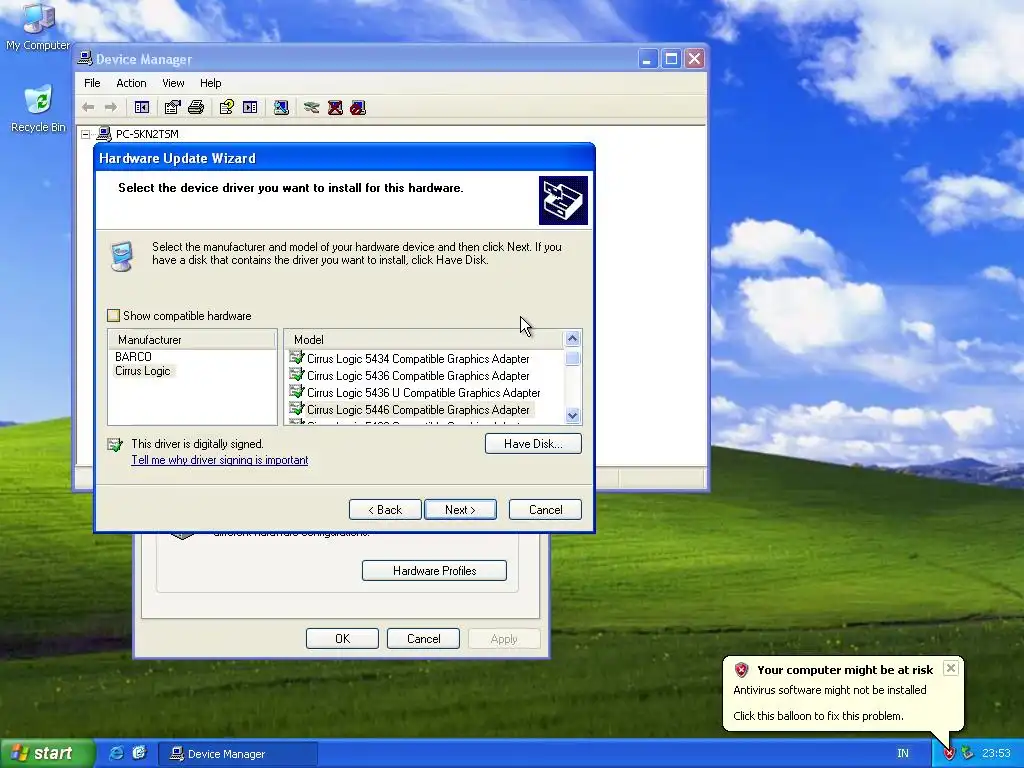Open Help using the question mark toolbar icon
The image size is (1024, 768).
pyautogui.click(x=227, y=107)
